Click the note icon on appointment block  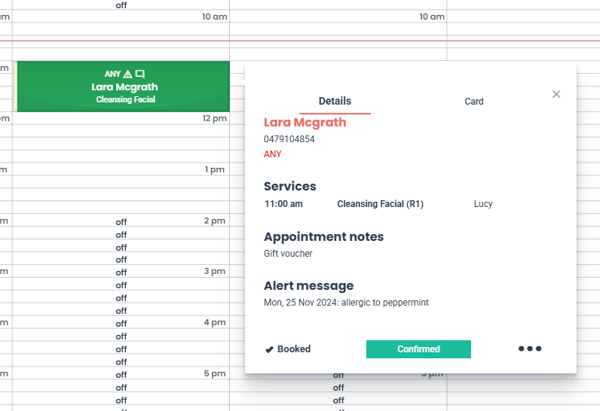pos(141,74)
